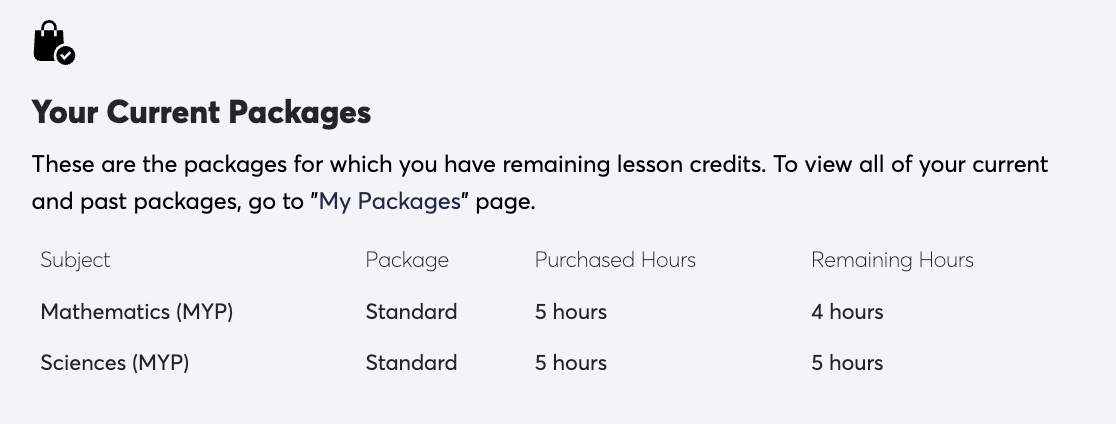Click 5 hours remaining for Sciences
Viewport: 1116px width, 424px height.
pos(847,363)
